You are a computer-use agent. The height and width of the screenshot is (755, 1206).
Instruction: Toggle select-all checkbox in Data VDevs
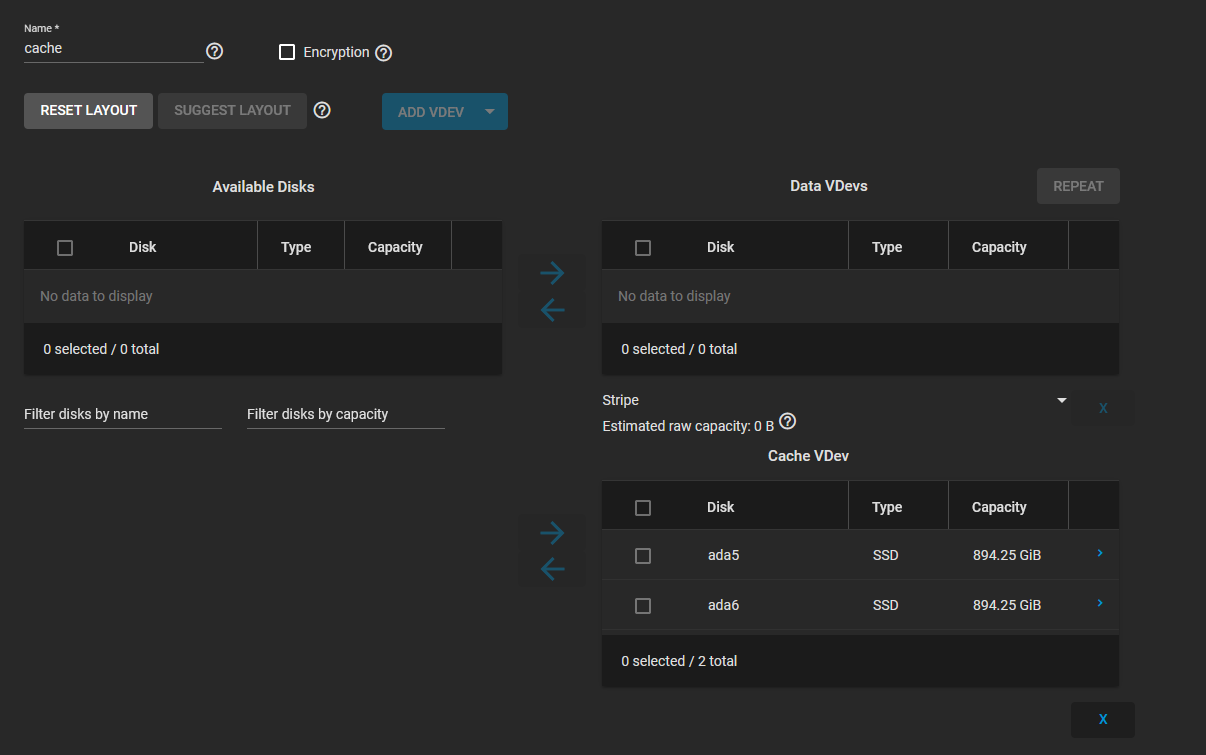click(x=643, y=248)
